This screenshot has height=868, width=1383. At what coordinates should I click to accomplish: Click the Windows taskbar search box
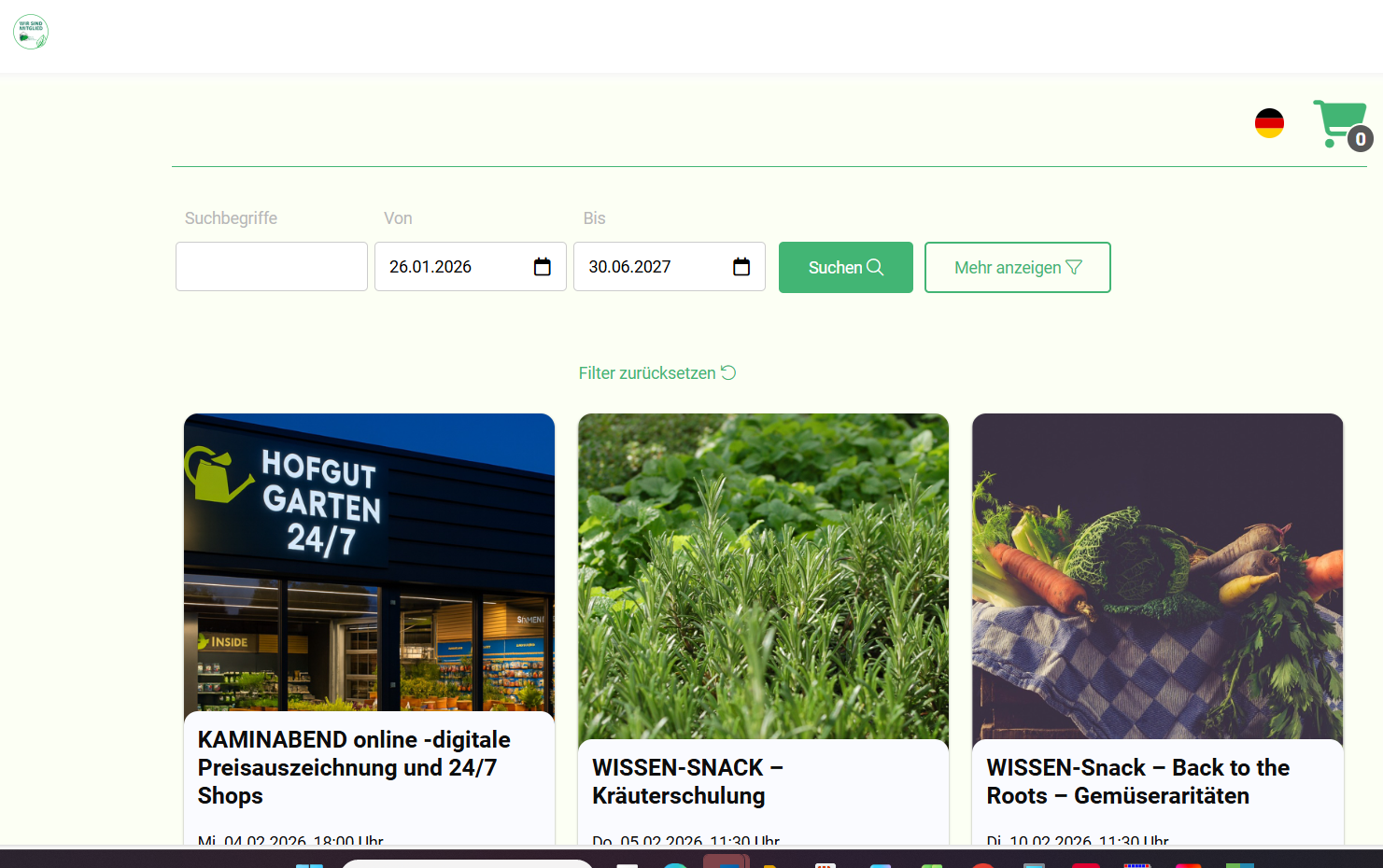[x=467, y=863]
